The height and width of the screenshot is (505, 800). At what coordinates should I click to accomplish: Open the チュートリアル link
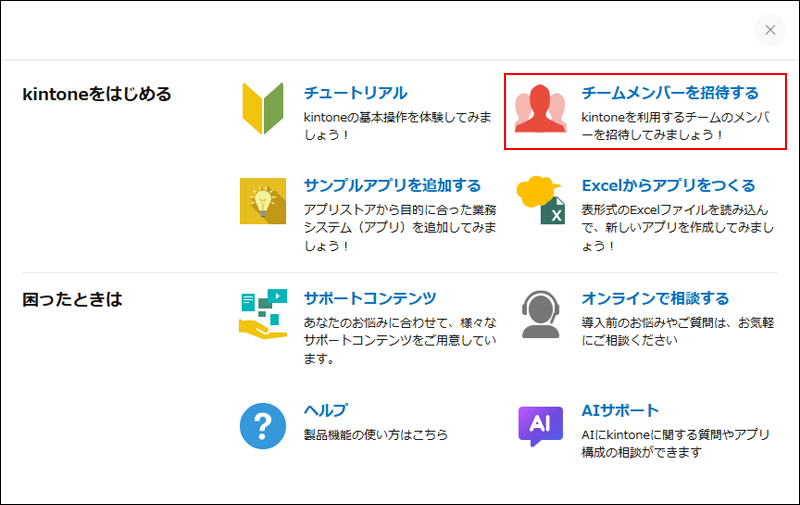356,93
